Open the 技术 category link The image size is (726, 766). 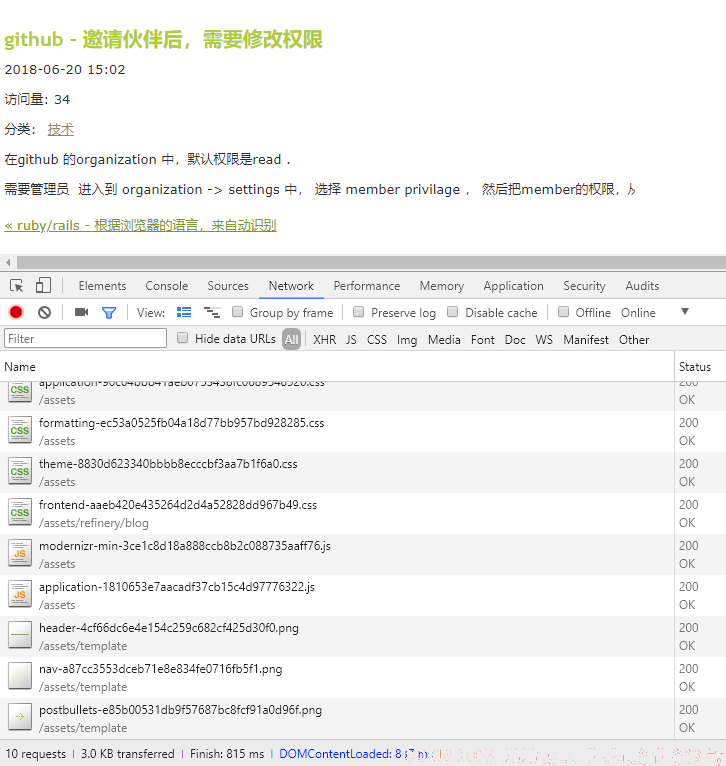(x=61, y=129)
